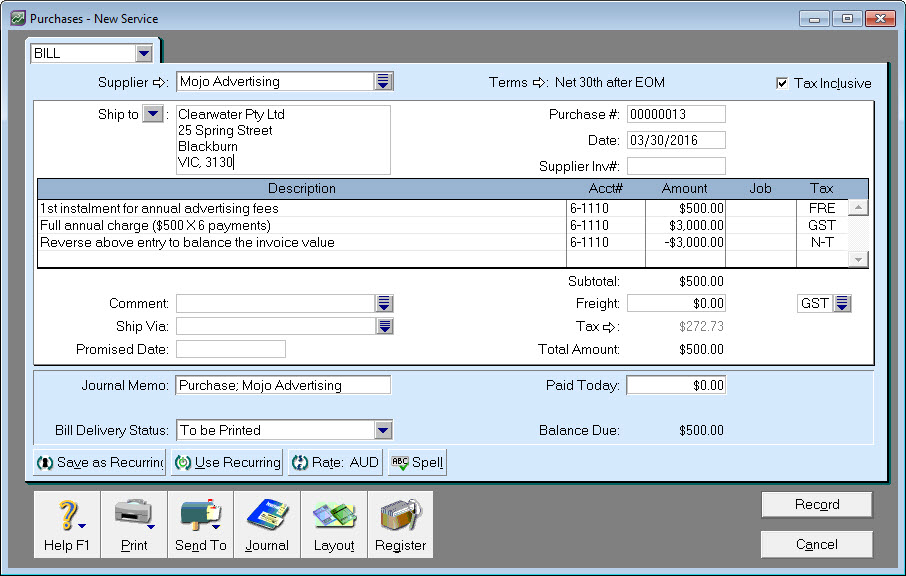Image resolution: width=906 pixels, height=576 pixels.
Task: Click Save as Recurring button
Action: tap(100, 463)
